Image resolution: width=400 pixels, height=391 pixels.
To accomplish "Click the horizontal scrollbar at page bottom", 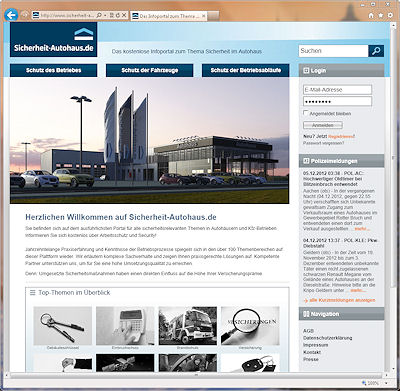I will (x=197, y=375).
